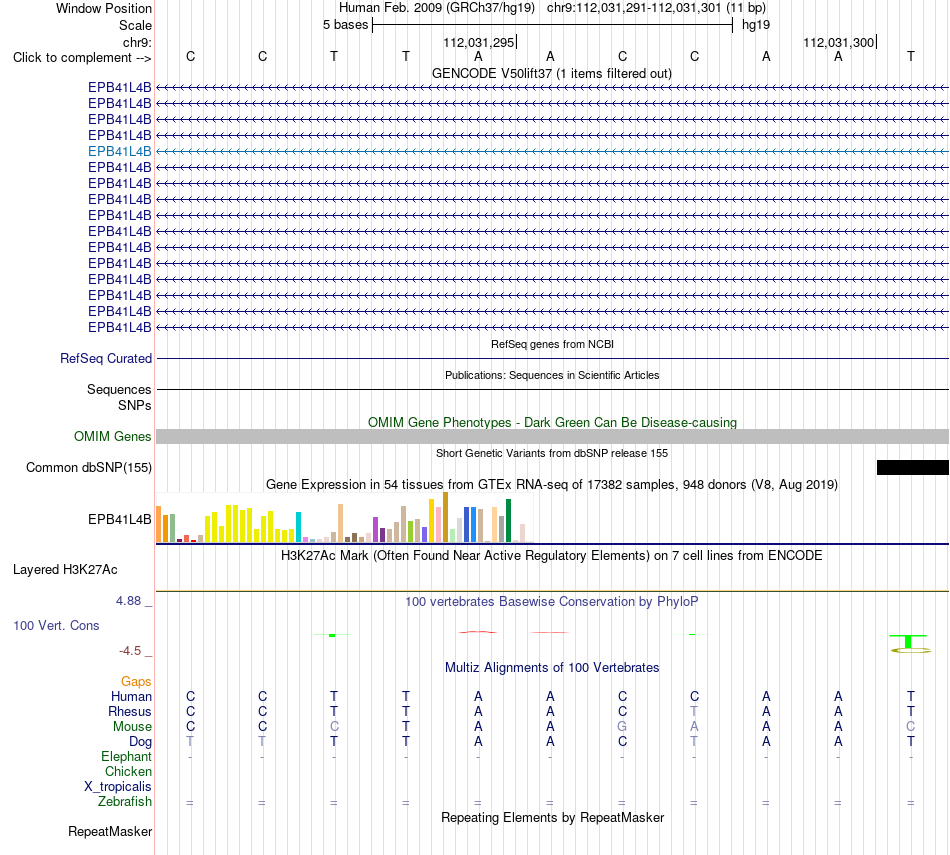Click the Scale label

[135, 25]
